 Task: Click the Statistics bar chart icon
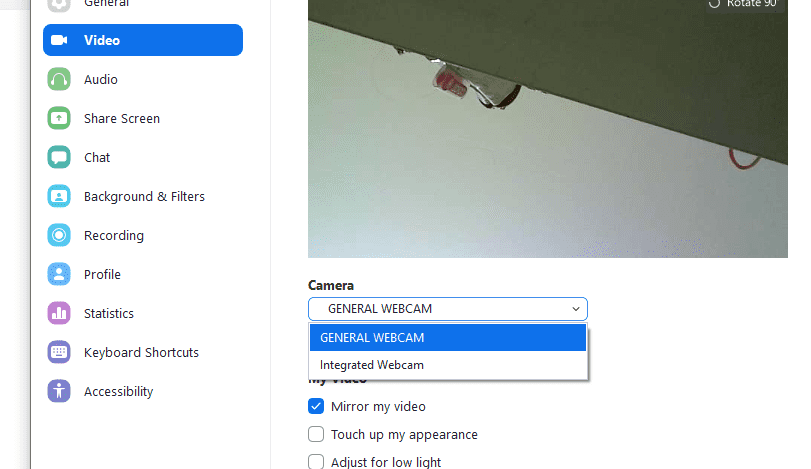(x=59, y=313)
